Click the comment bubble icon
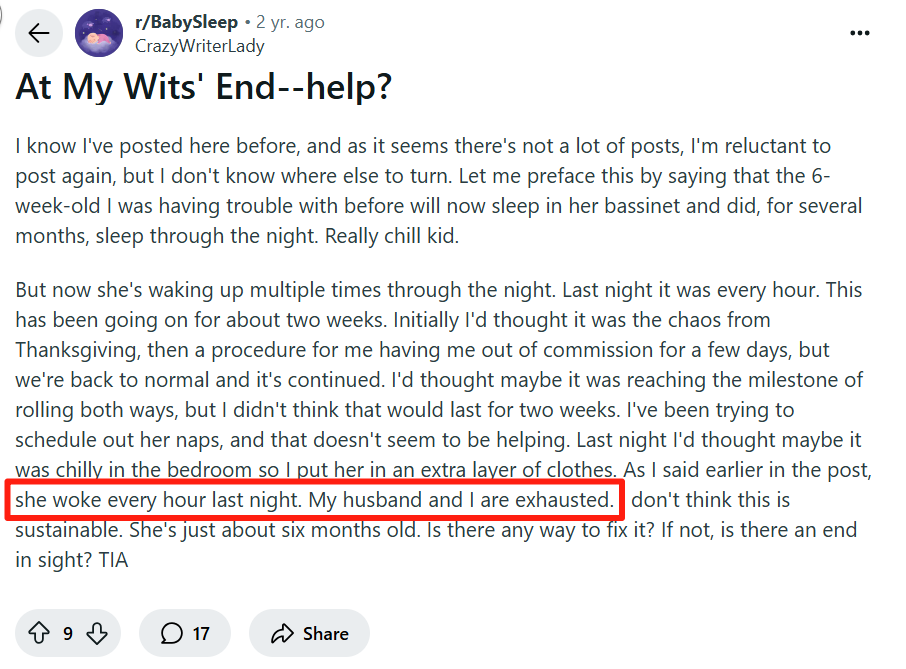Screen dimensions: 906x669 [x=172, y=633]
